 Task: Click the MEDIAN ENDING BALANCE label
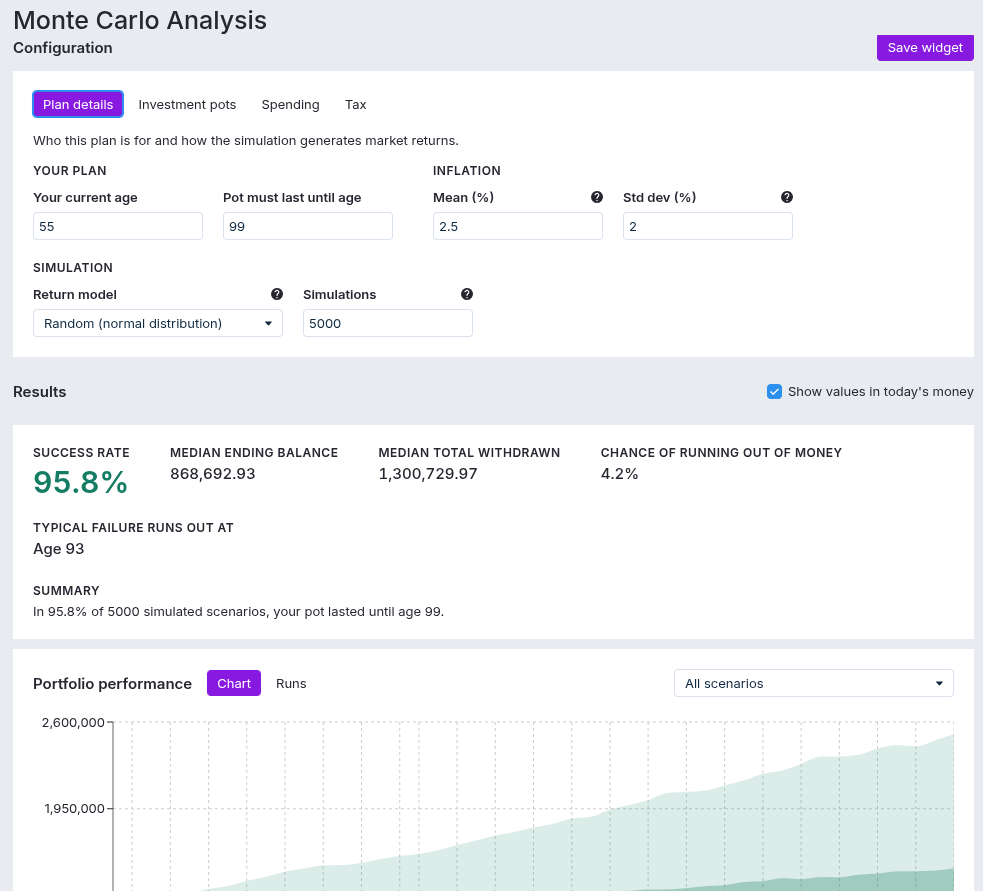pyautogui.click(x=254, y=453)
